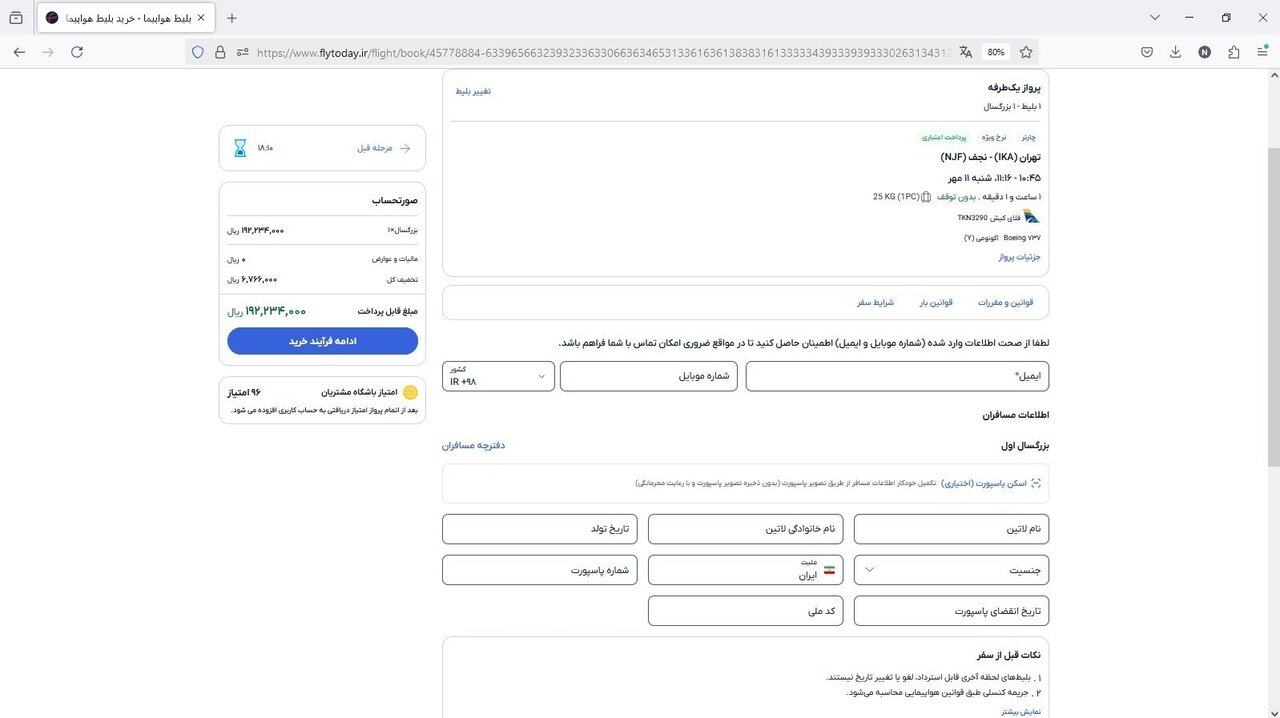Open the دفترچه مسافران passenger book link
This screenshot has height=718, width=1280.
tap(474, 445)
